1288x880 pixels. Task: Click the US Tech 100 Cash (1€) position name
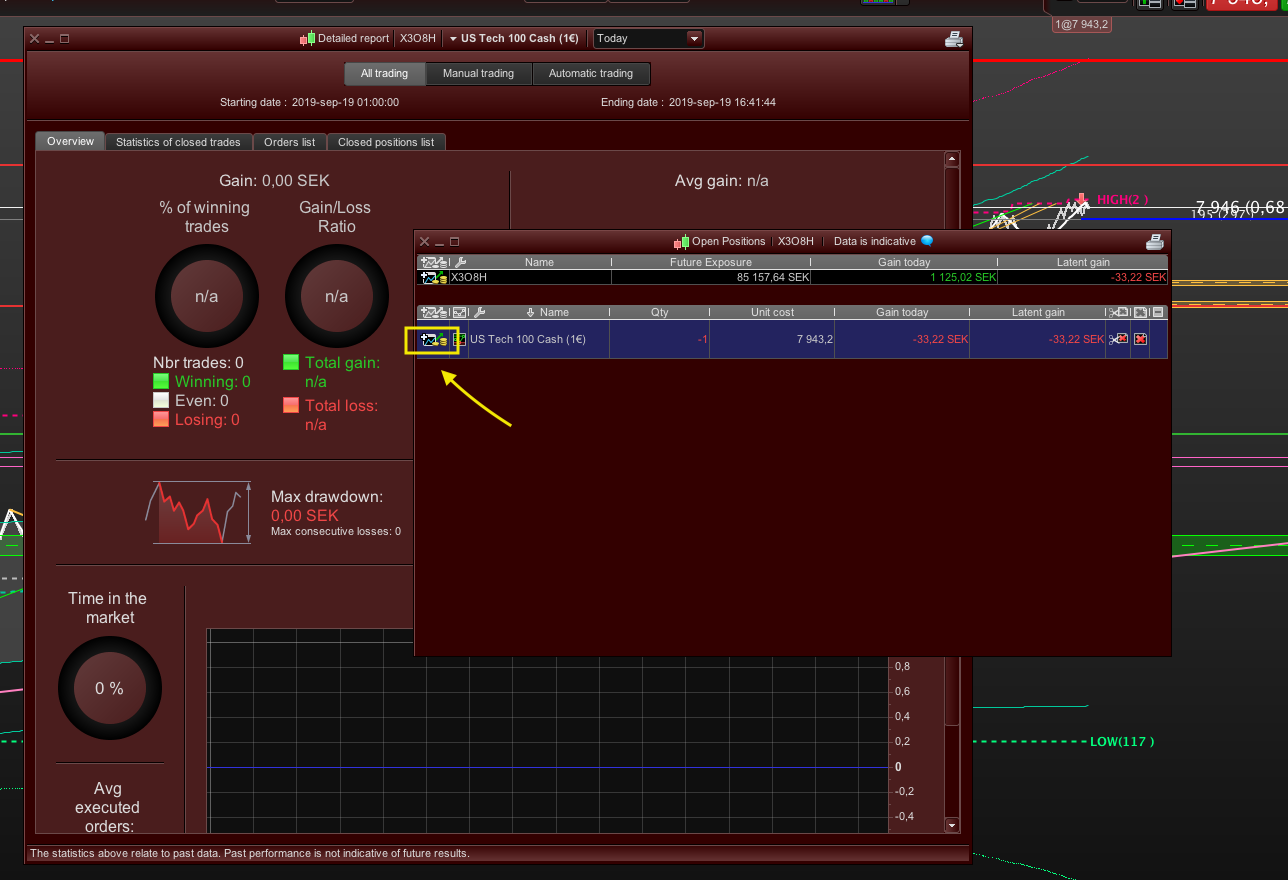pos(528,340)
